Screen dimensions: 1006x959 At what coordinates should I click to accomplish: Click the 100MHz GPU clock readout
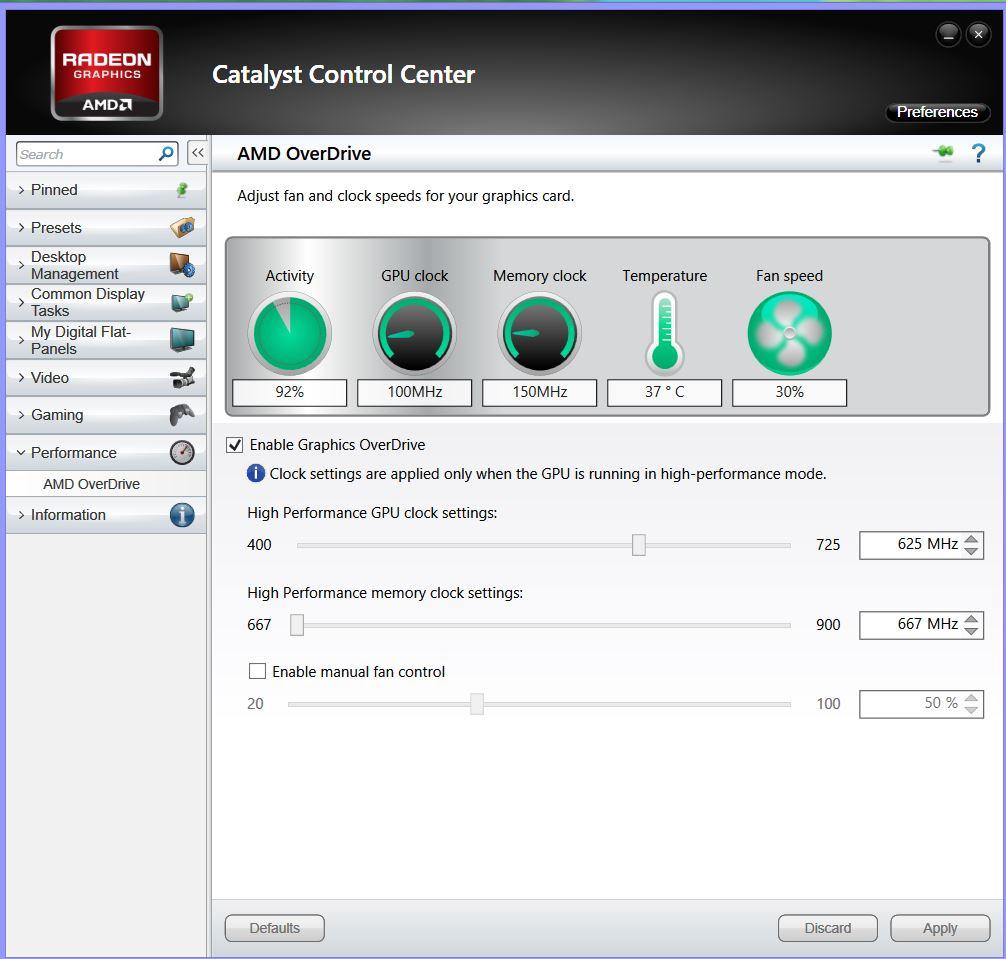coord(414,393)
